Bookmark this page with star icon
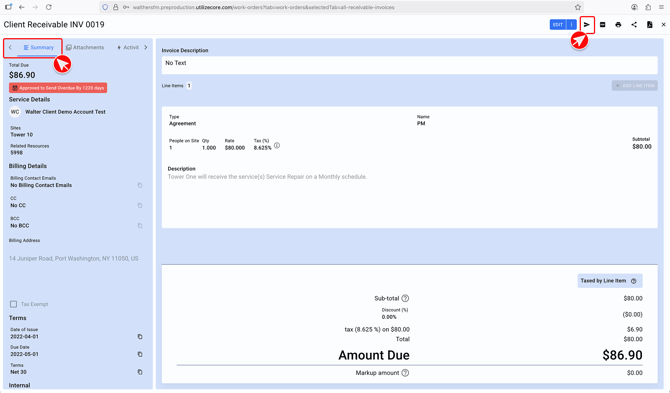670x393 pixels. [x=578, y=7]
